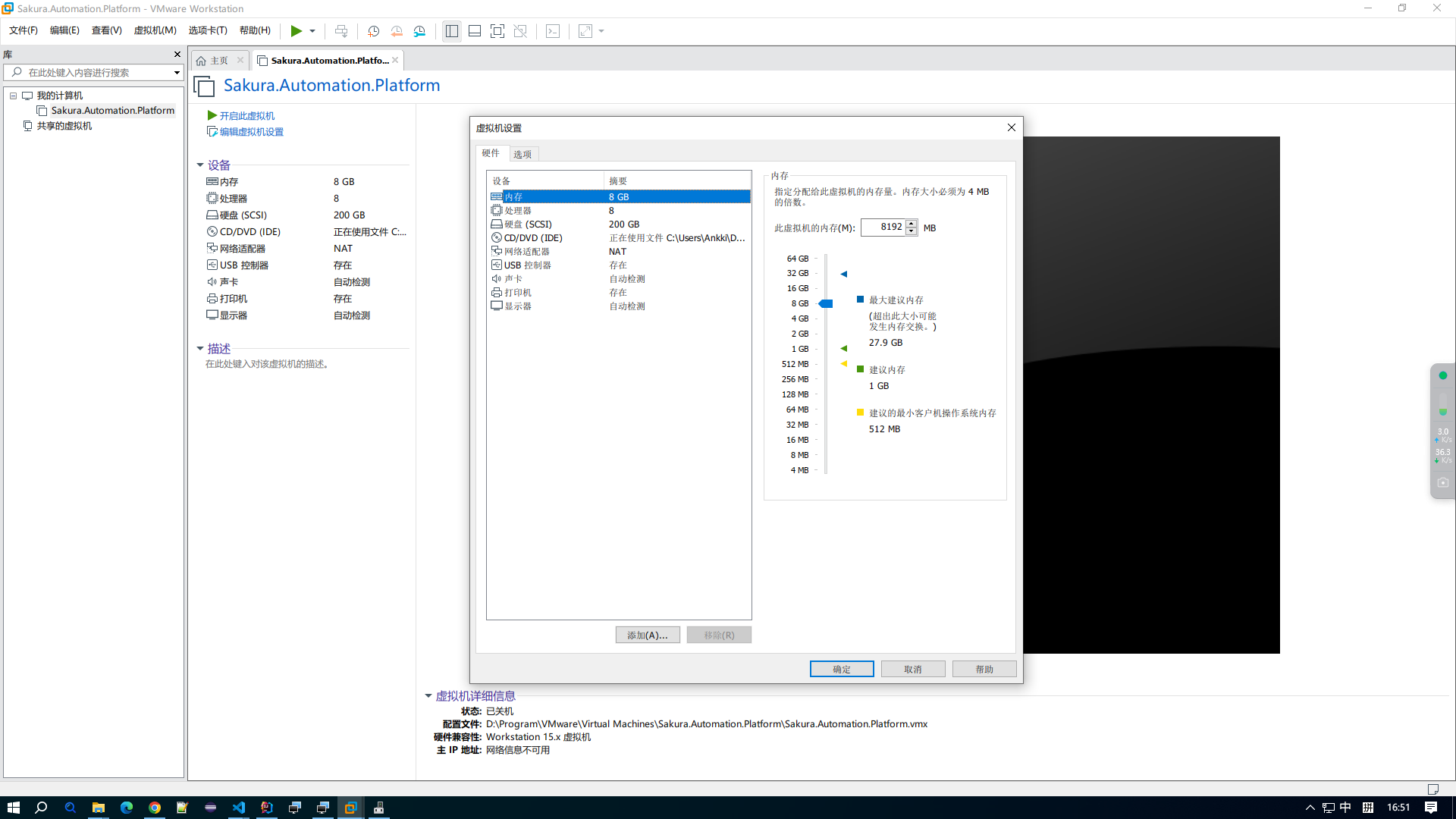
Task: Drag the memory slider to adjust RAM
Action: pyautogui.click(x=824, y=303)
